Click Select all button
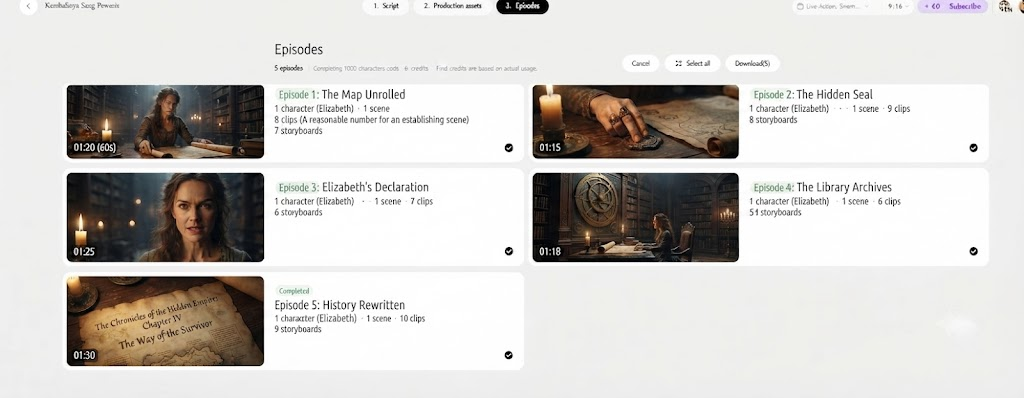The width and height of the screenshot is (1024, 398). (692, 63)
